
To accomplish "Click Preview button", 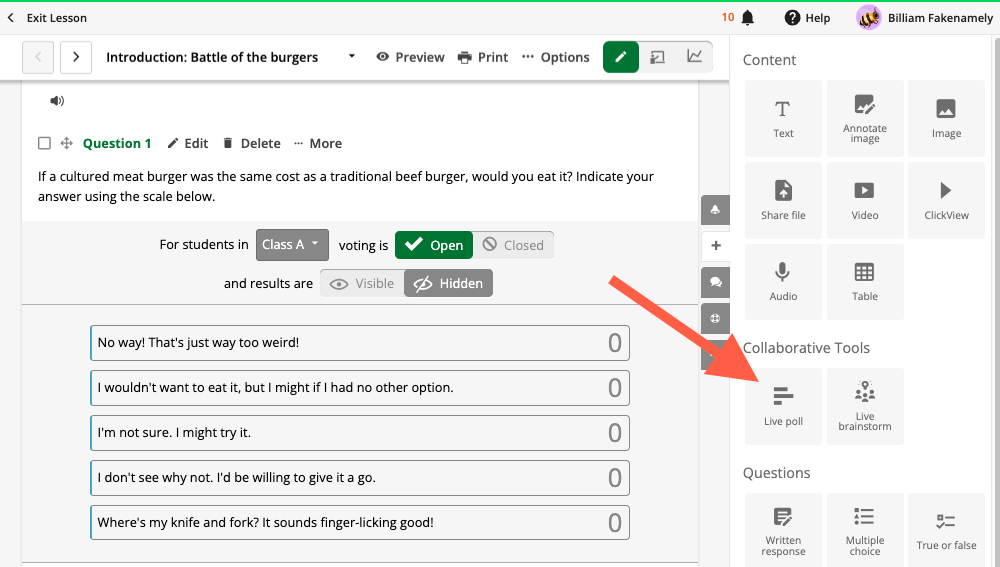I will tap(410, 57).
